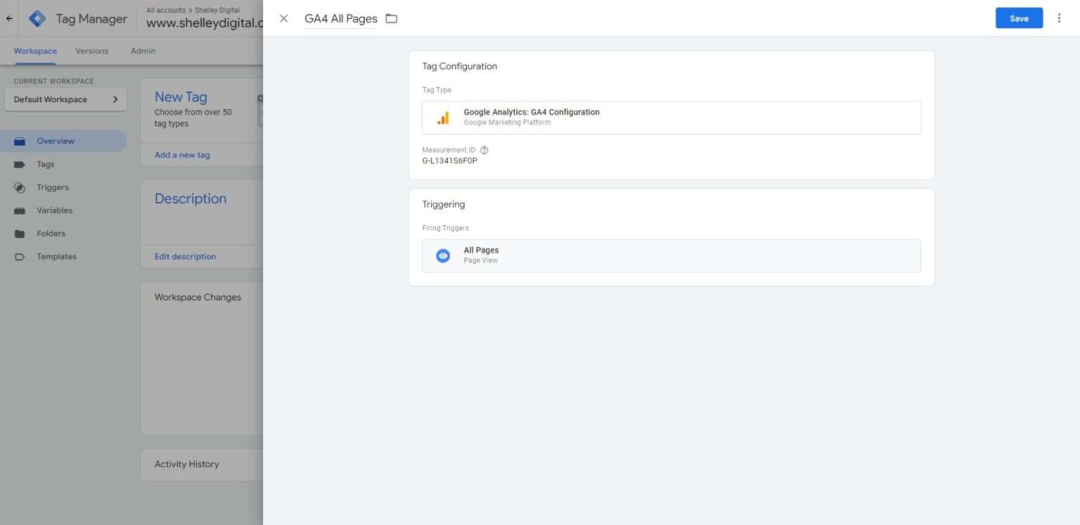The height and width of the screenshot is (525, 1080).
Task: Click the www.shelleydigital container name
Action: click(205, 23)
